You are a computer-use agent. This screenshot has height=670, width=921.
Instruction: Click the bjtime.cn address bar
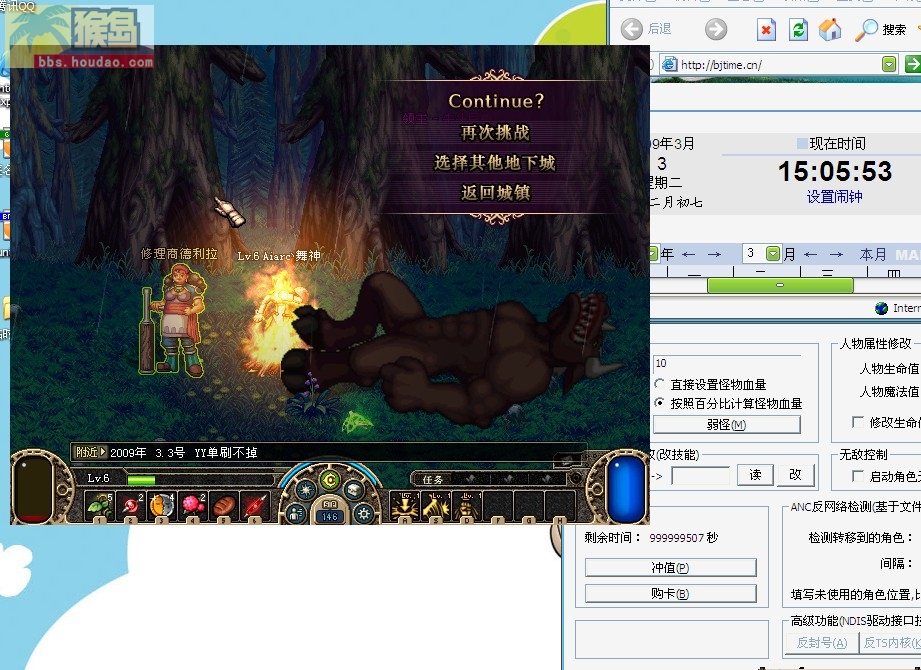tap(780, 64)
